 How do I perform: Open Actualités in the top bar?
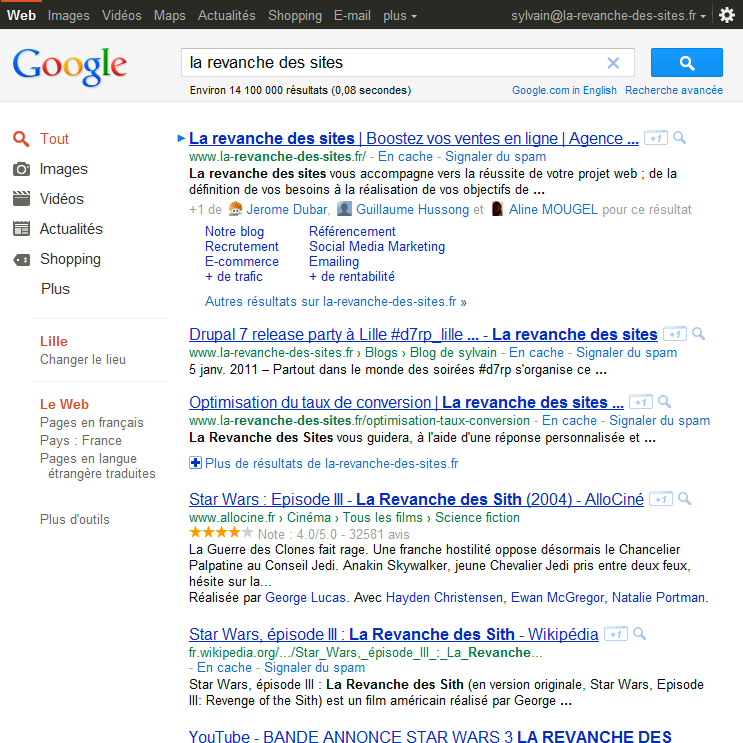point(227,16)
